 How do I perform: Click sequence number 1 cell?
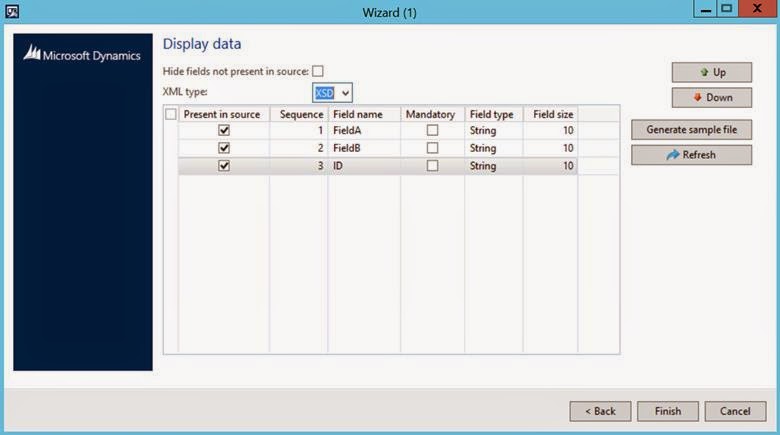coord(298,130)
